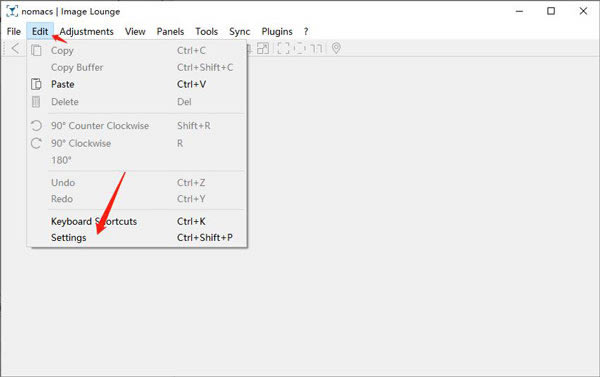
Task: Maximize the nomacs window
Action: coord(551,11)
